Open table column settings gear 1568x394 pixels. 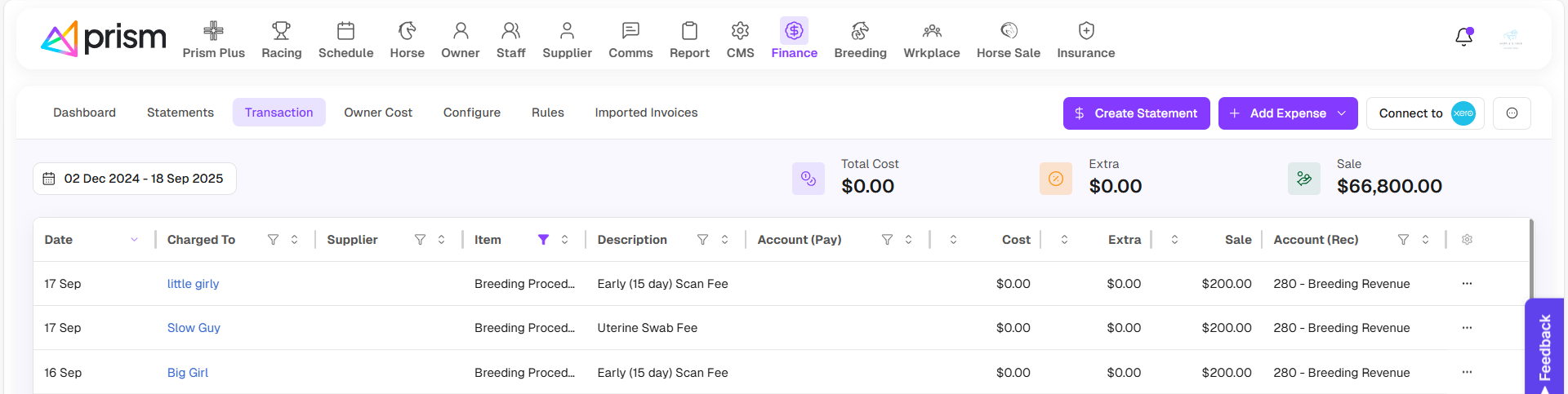point(1467,240)
